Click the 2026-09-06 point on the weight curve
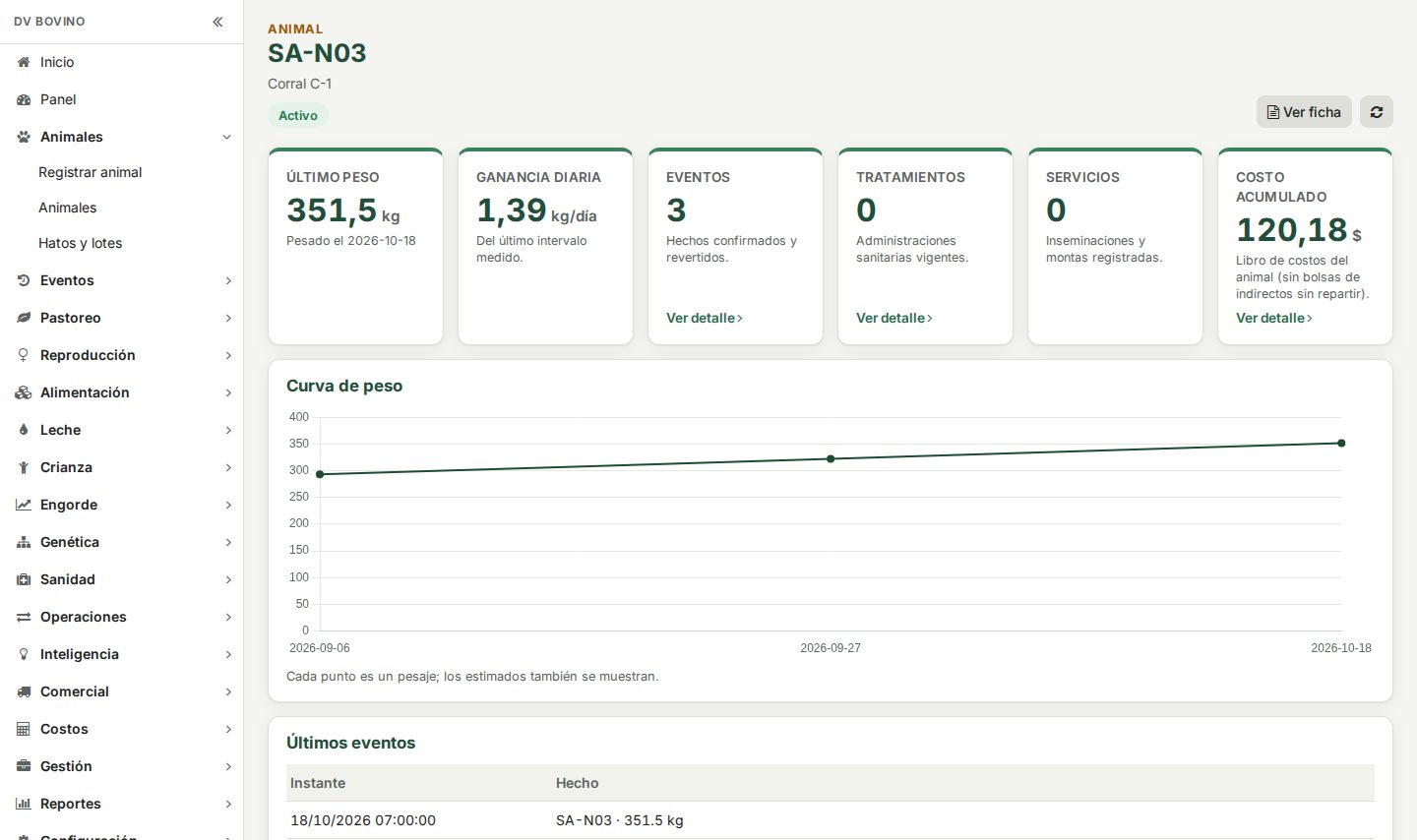 point(320,474)
